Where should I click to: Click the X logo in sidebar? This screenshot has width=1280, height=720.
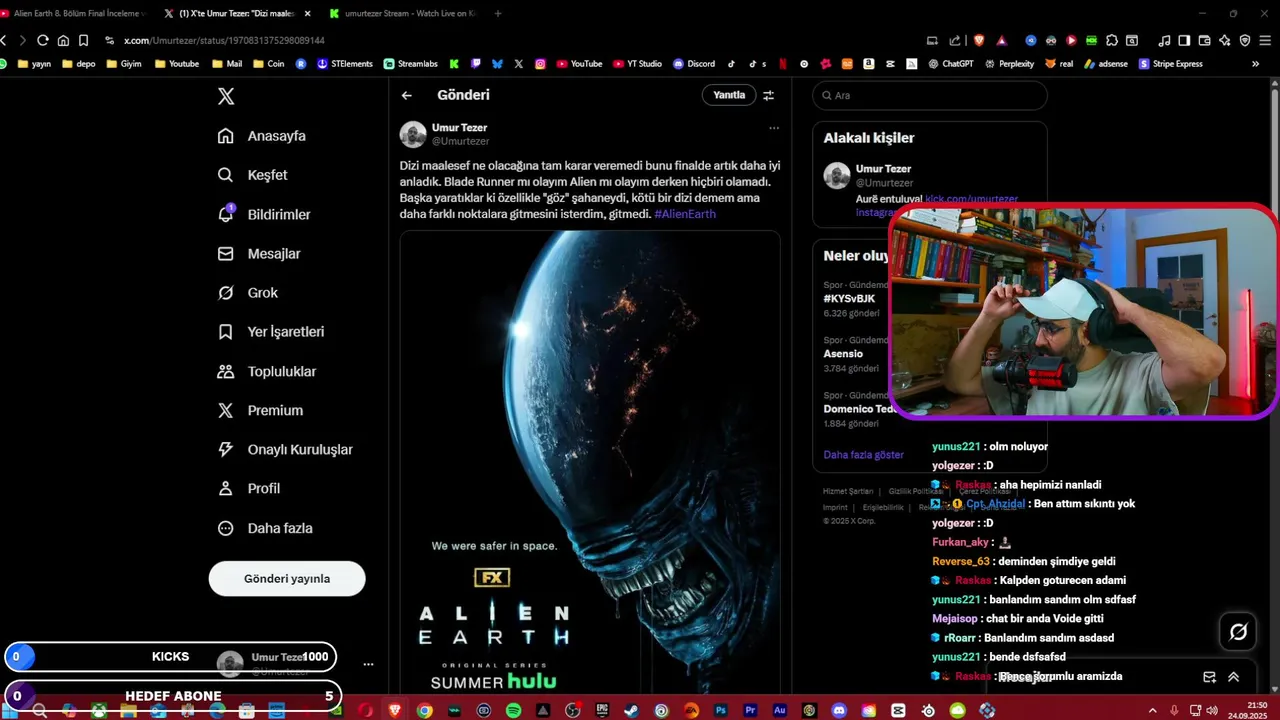226,96
